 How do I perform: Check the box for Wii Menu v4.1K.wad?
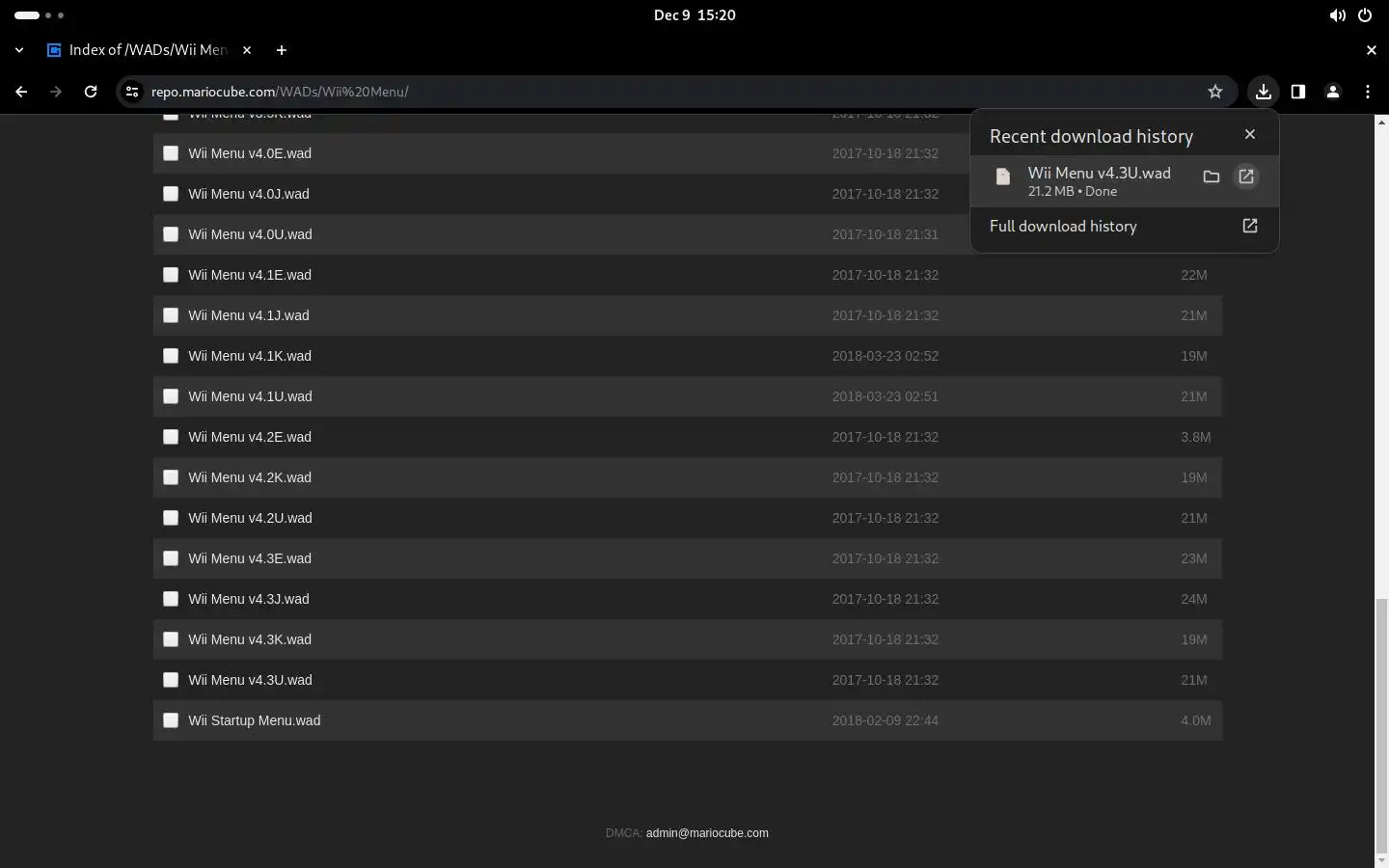[171, 356]
